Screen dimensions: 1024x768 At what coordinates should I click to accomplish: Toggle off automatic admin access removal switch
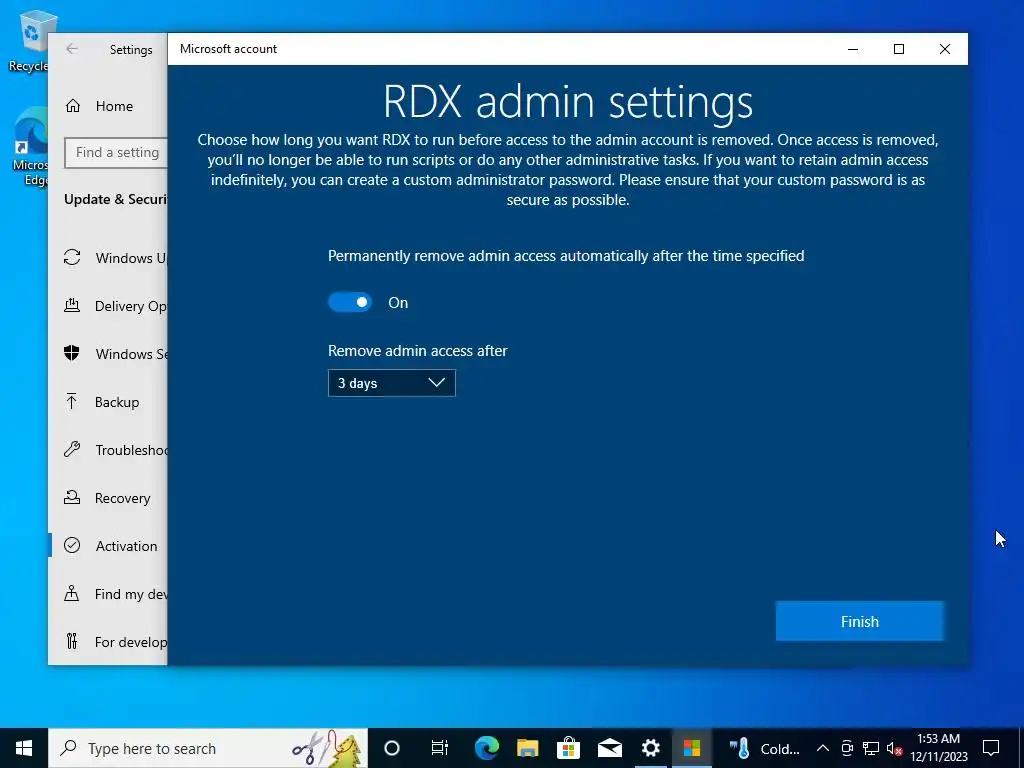pyautogui.click(x=350, y=302)
